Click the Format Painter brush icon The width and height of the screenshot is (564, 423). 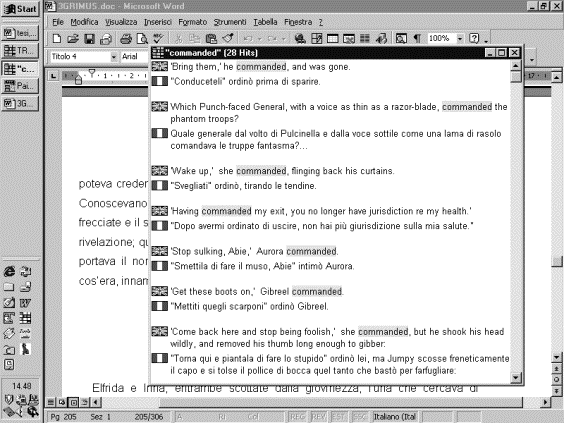click(228, 38)
